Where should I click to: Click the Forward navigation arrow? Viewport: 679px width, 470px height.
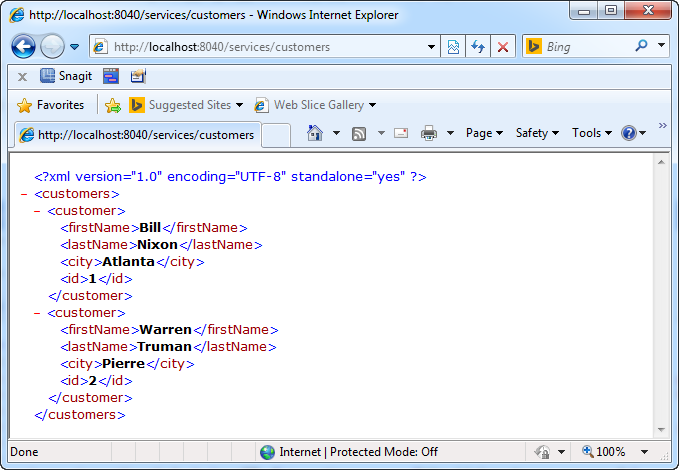(52, 46)
